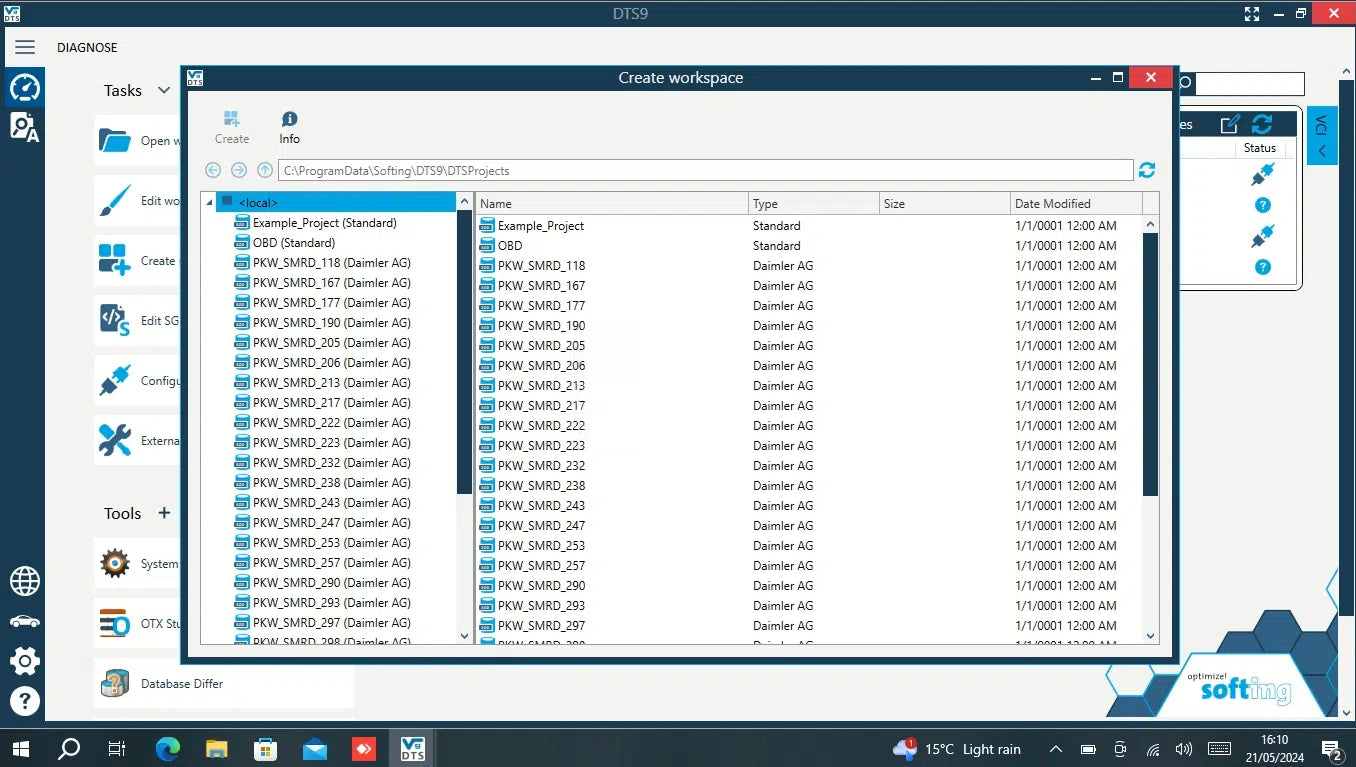The height and width of the screenshot is (767, 1356).
Task: Refresh the project list via the refresh icon
Action: (1147, 171)
